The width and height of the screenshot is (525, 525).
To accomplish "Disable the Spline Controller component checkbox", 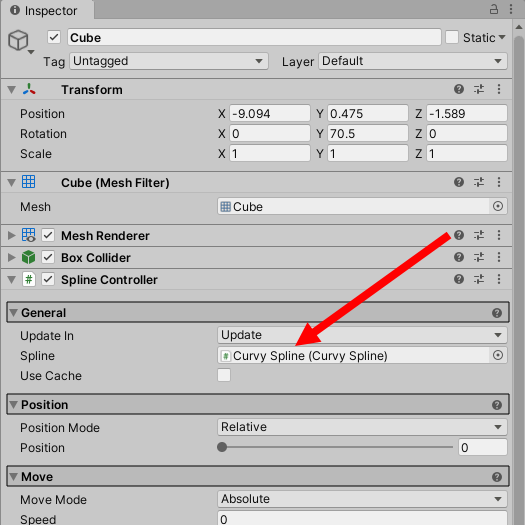I will pos(48,279).
